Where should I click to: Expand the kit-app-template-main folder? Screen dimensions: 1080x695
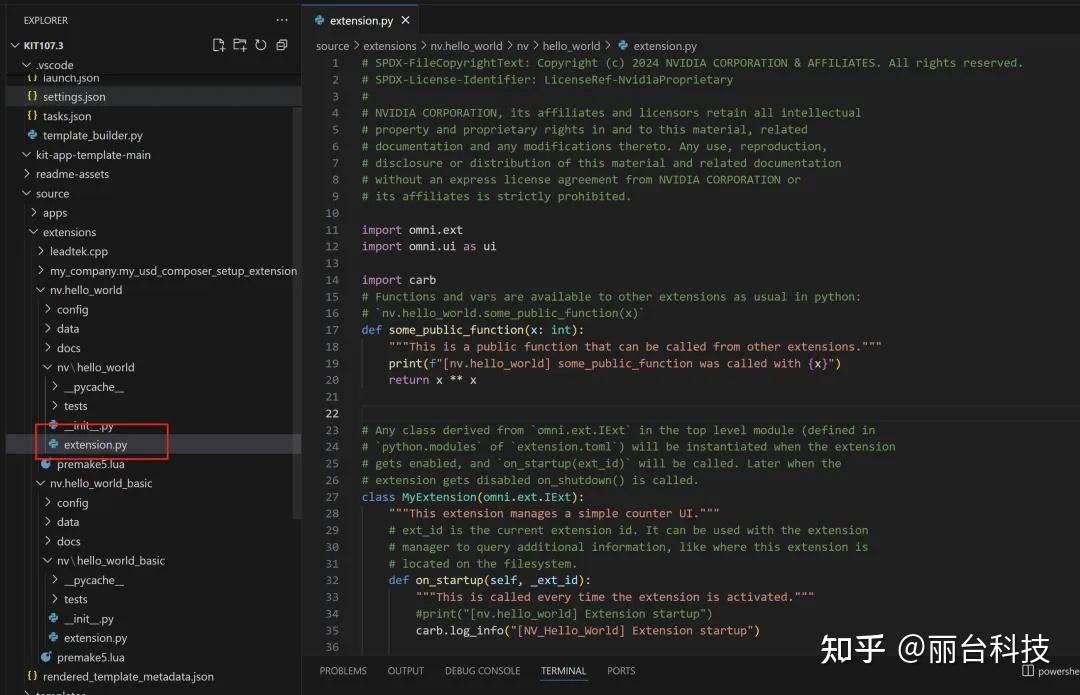point(26,154)
